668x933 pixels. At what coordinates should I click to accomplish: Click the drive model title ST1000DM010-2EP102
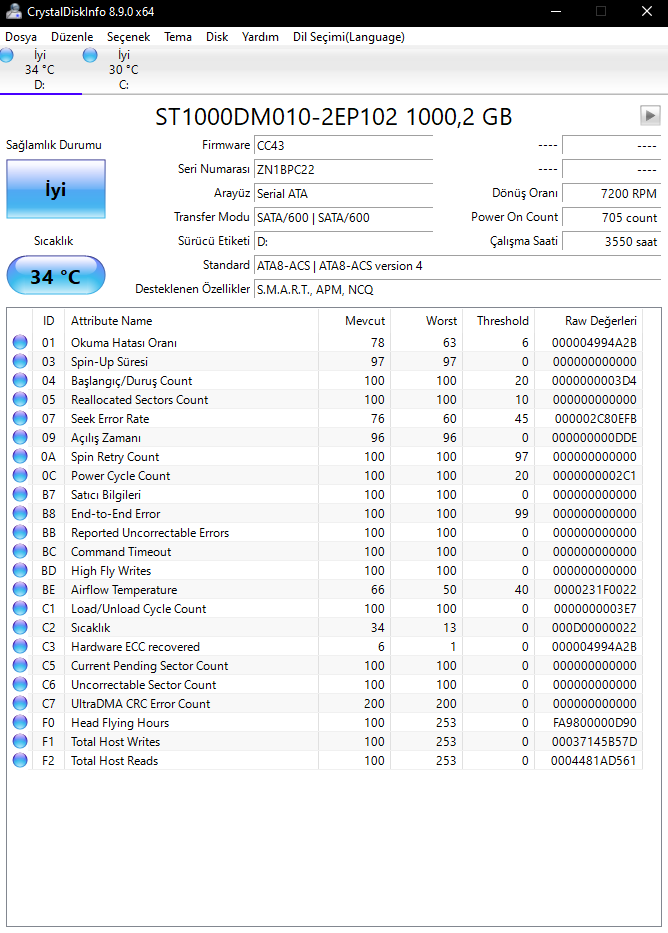333,117
